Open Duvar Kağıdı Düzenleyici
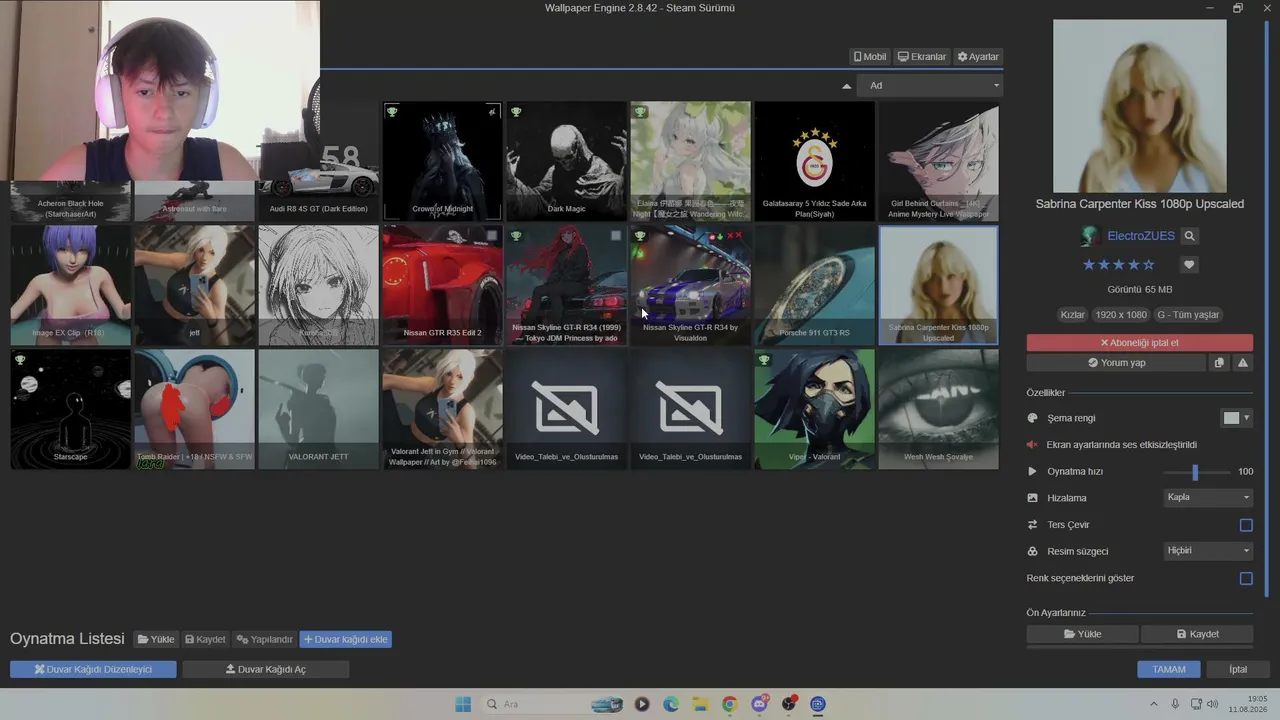The width and height of the screenshot is (1280, 720). click(93, 669)
